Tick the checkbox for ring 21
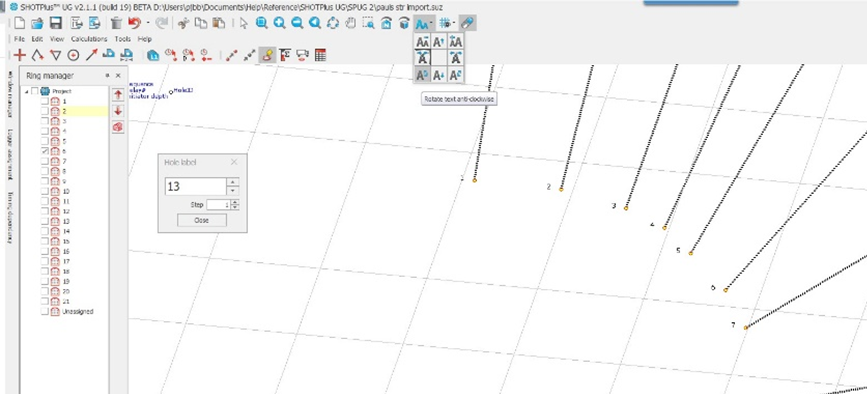 45,302
